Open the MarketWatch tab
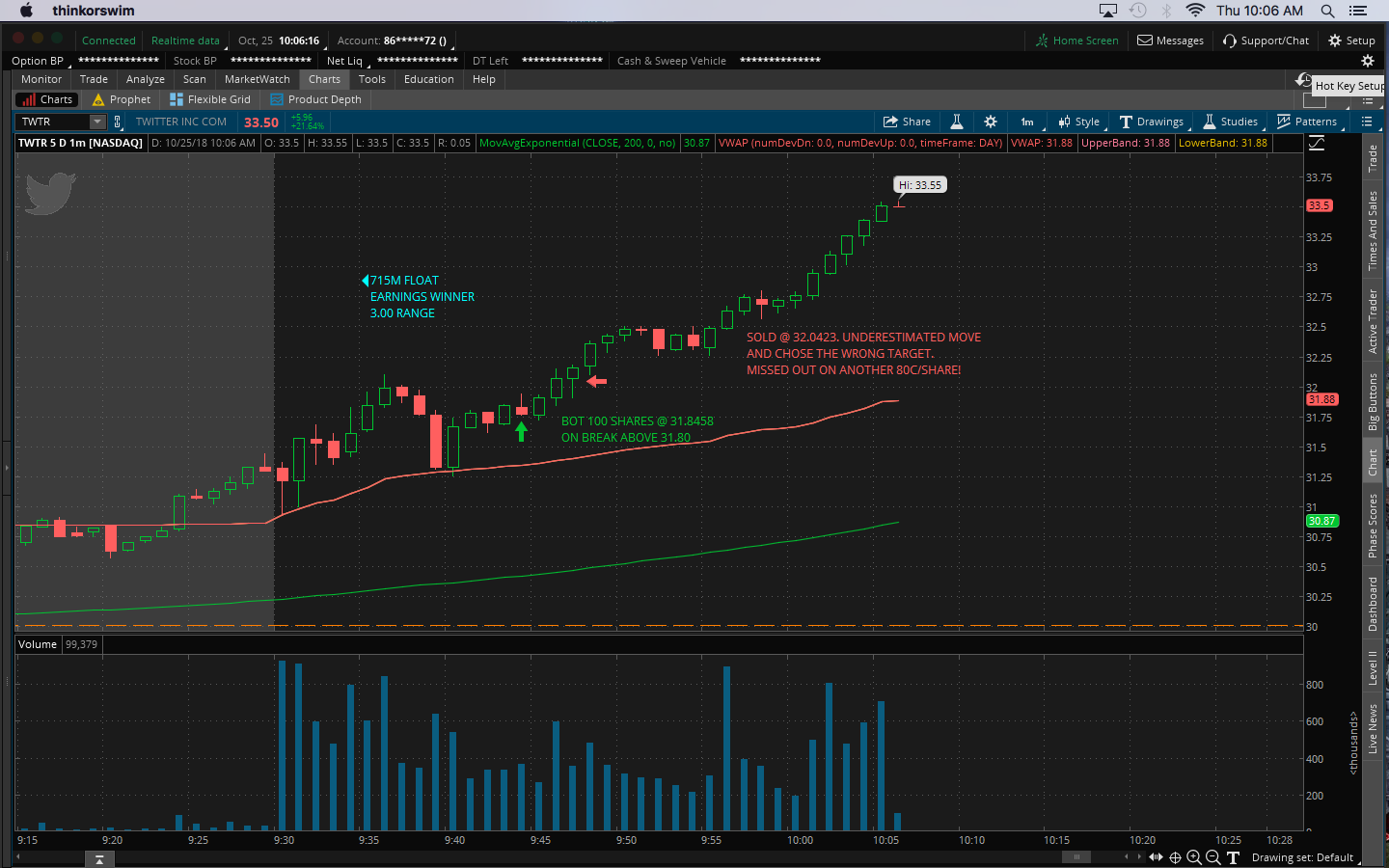This screenshot has height=868, width=1389. point(258,79)
